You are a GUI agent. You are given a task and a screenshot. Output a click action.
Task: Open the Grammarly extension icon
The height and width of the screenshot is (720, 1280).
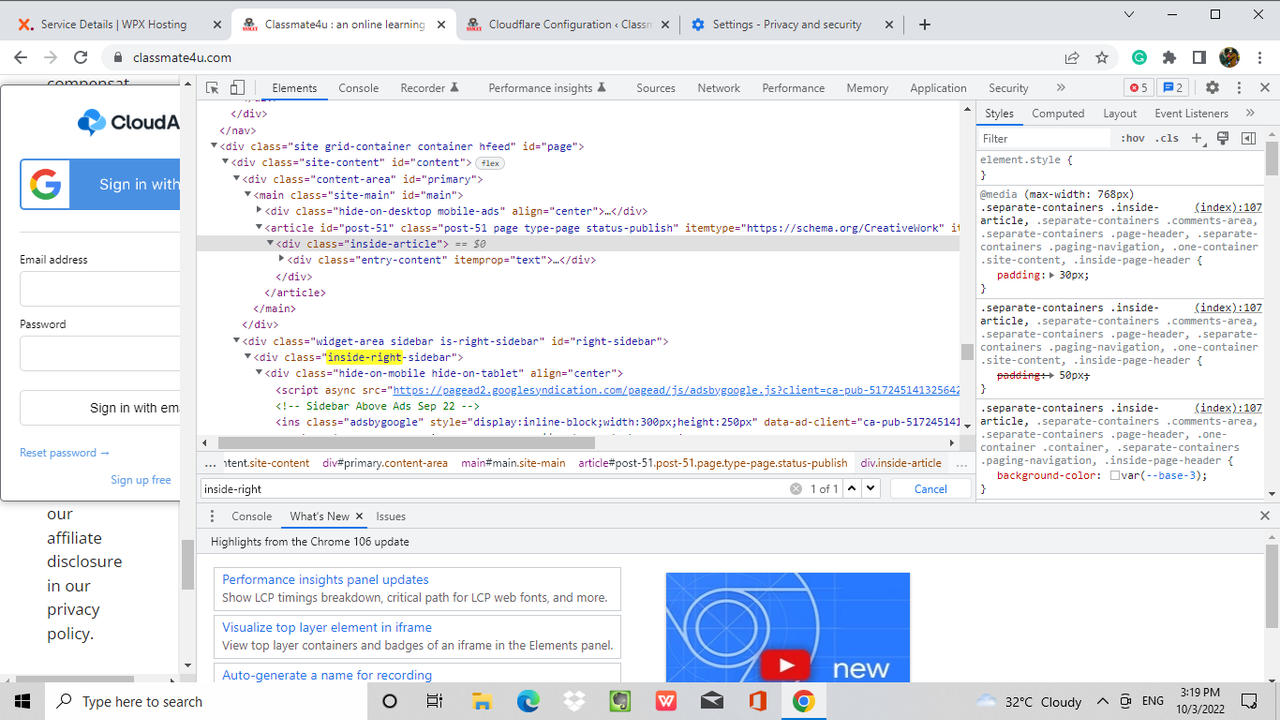click(1140, 58)
